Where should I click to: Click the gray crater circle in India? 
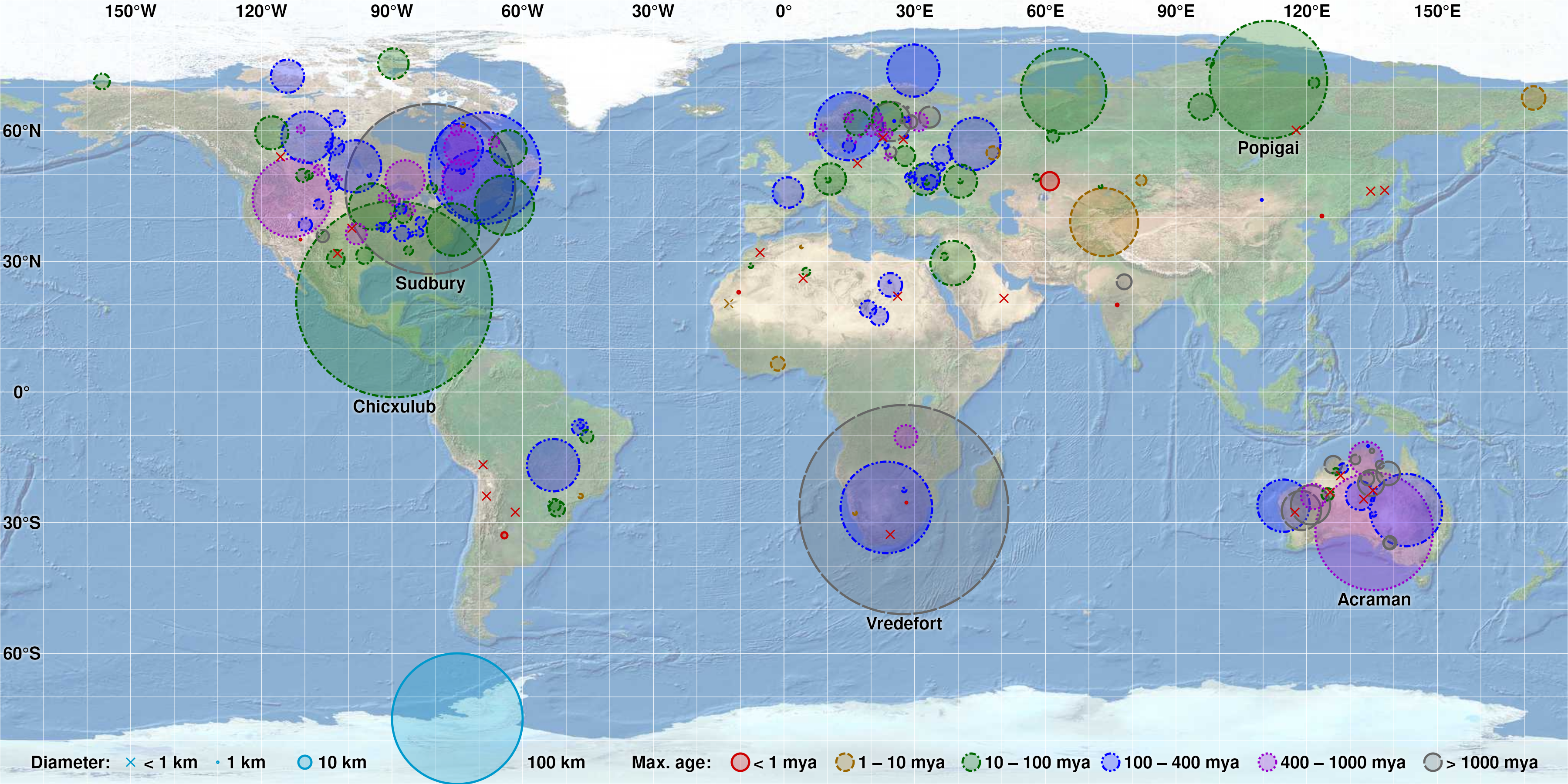pyautogui.click(x=1124, y=282)
